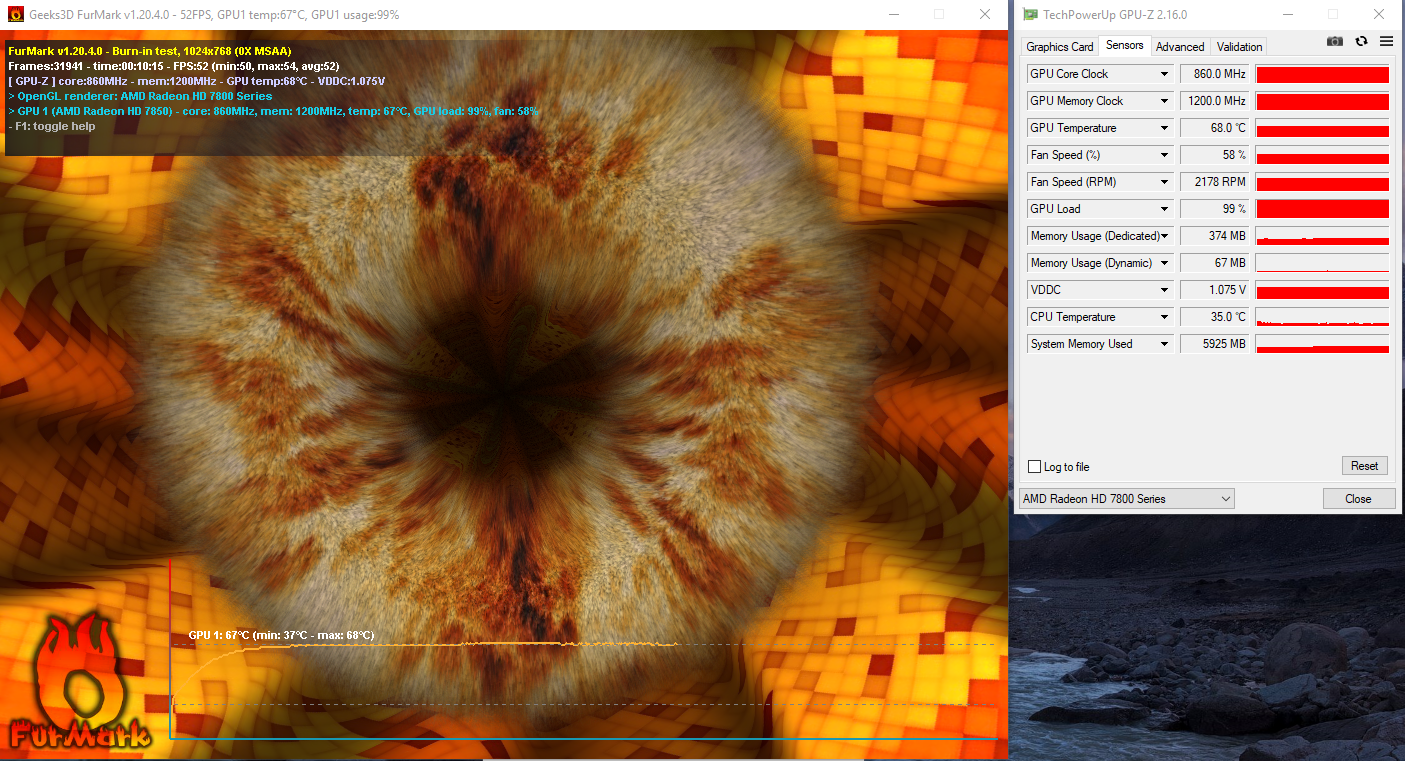Viewport: 1405px width, 761px height.
Task: Click the GPU Core Clock graph bar
Action: (x=1322, y=74)
